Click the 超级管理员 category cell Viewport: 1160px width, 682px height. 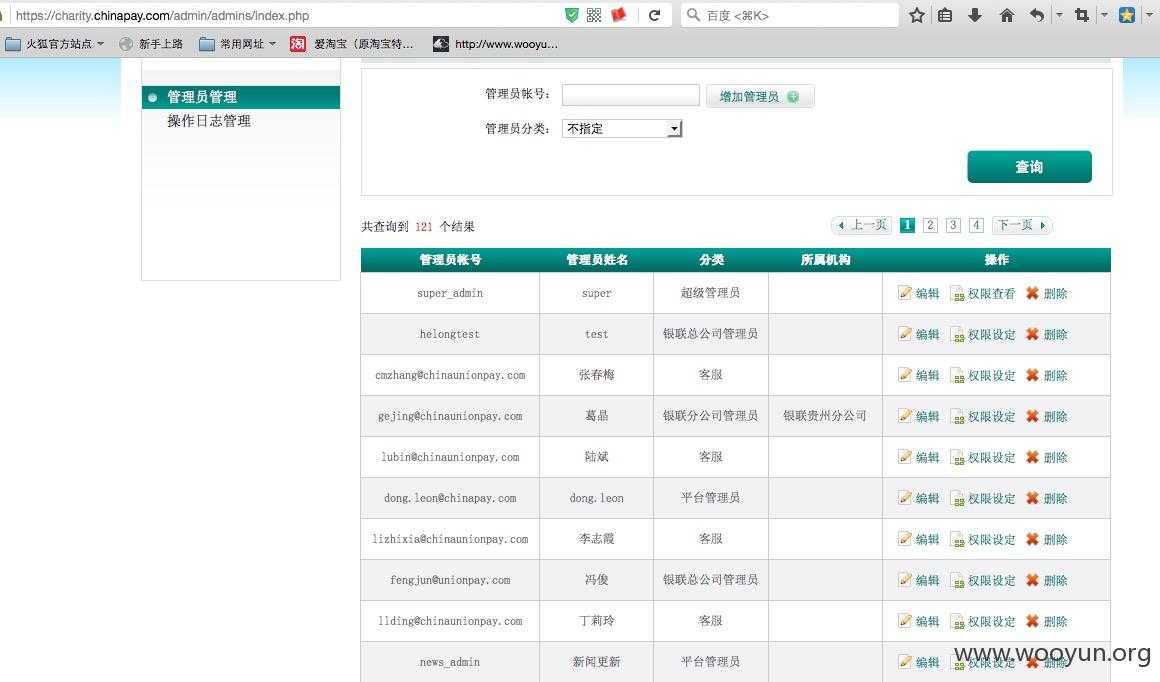tap(710, 292)
